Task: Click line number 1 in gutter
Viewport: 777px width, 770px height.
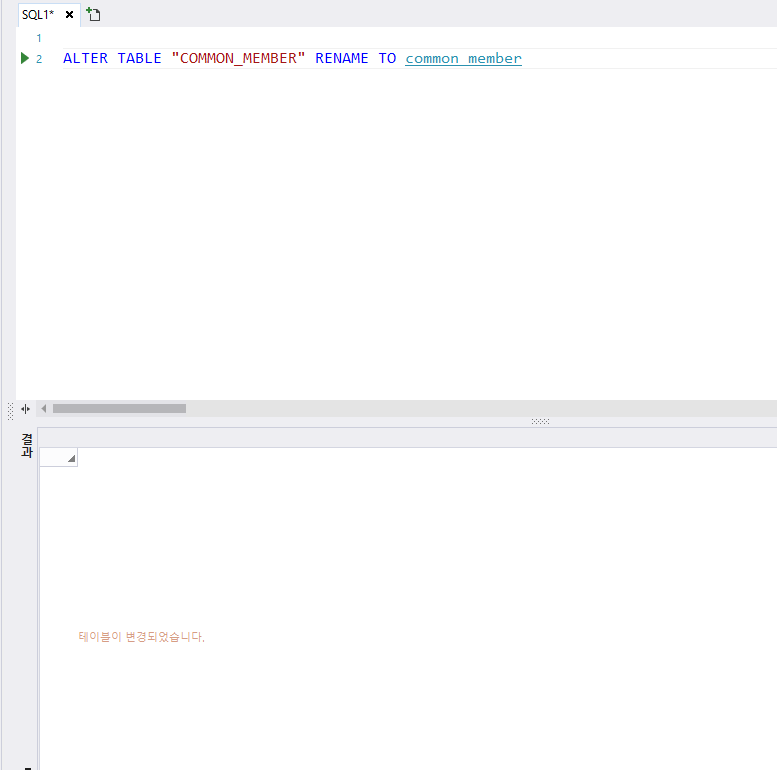Action: [39, 38]
